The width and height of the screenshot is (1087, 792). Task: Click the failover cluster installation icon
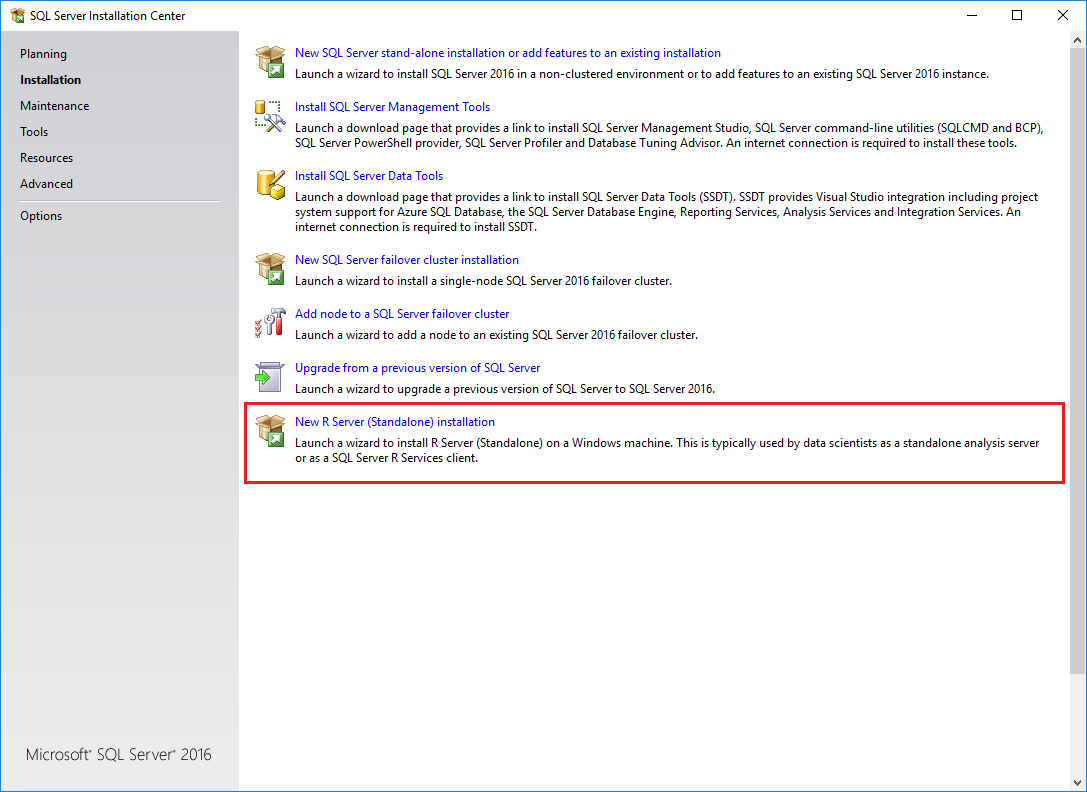(x=270, y=267)
